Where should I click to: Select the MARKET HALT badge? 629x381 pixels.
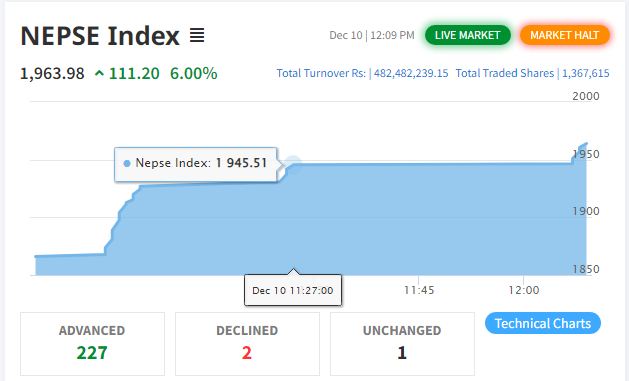565,35
